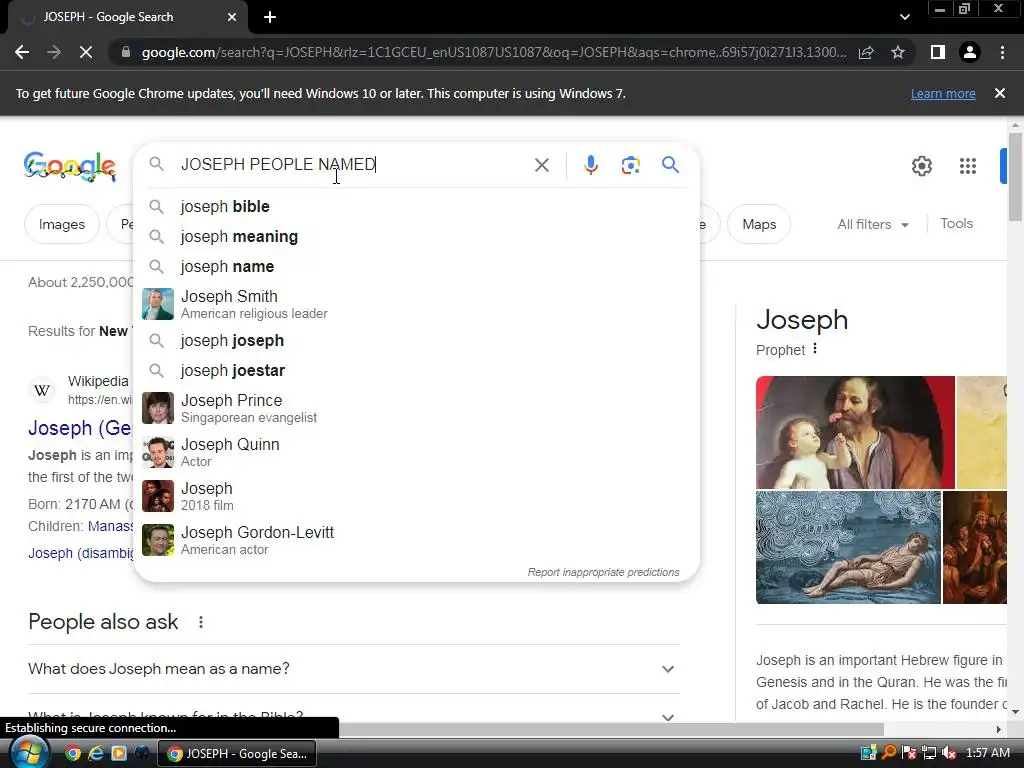Open a new tab with the plus button
This screenshot has width=1024, height=768.
click(x=270, y=17)
